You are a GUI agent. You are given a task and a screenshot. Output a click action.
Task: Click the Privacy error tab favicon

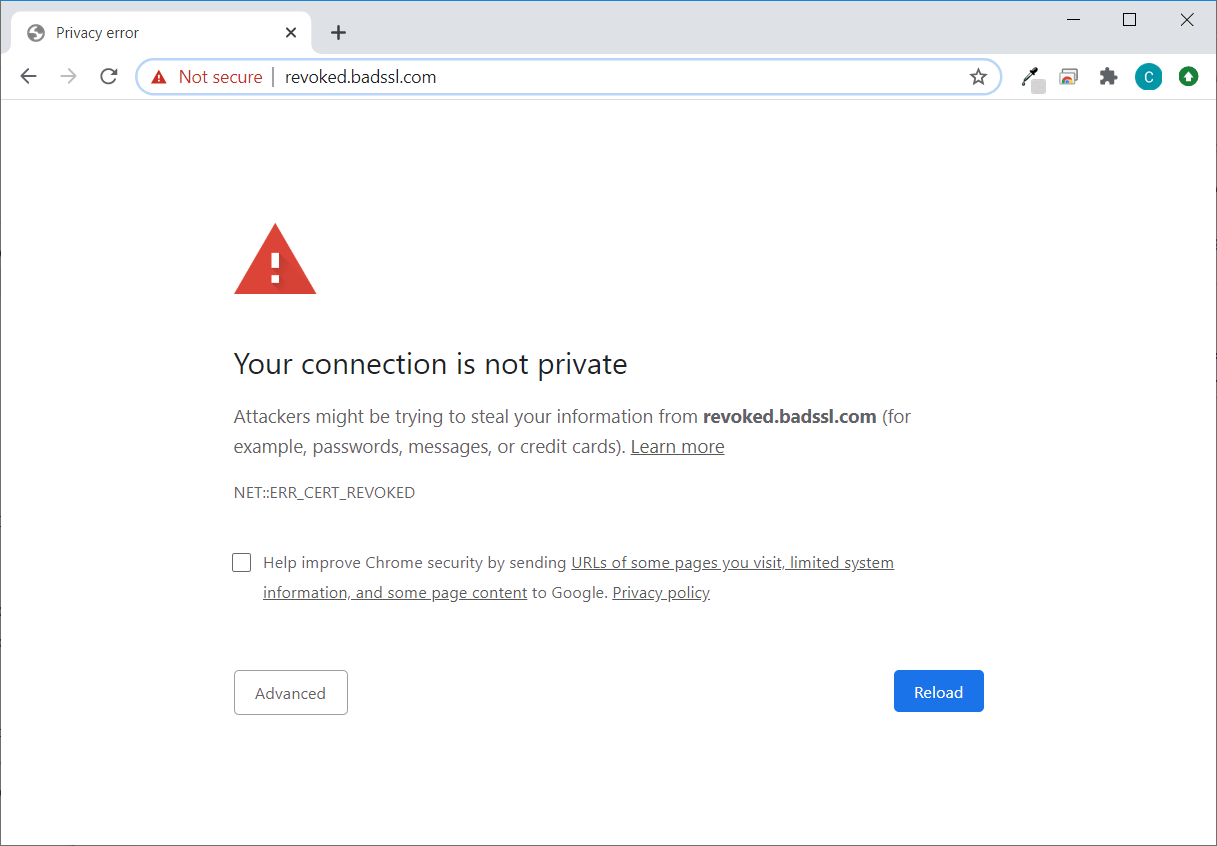click(x=35, y=32)
